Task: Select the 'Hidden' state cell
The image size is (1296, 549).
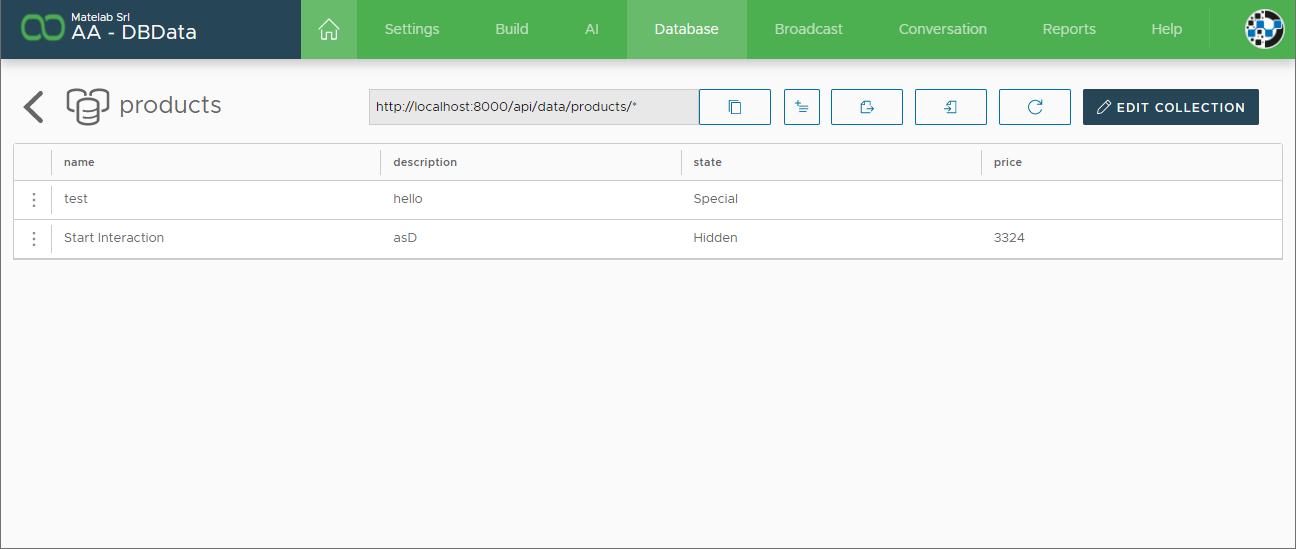Action: tap(716, 238)
